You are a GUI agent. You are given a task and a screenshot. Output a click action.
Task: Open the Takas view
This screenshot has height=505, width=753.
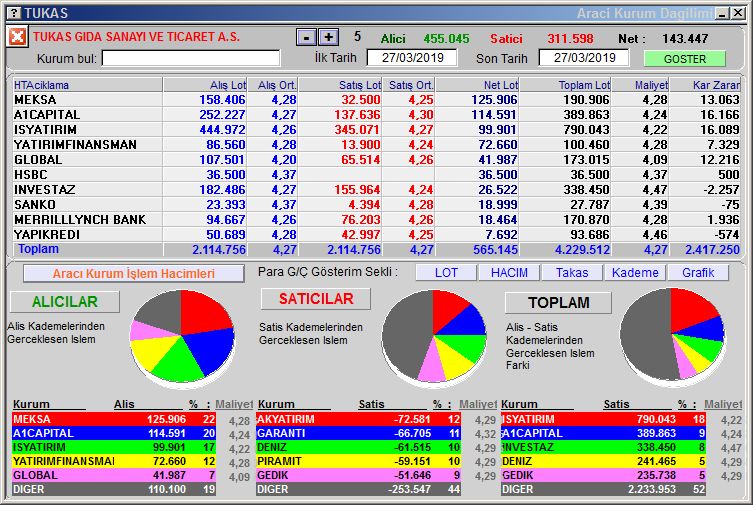point(572,273)
